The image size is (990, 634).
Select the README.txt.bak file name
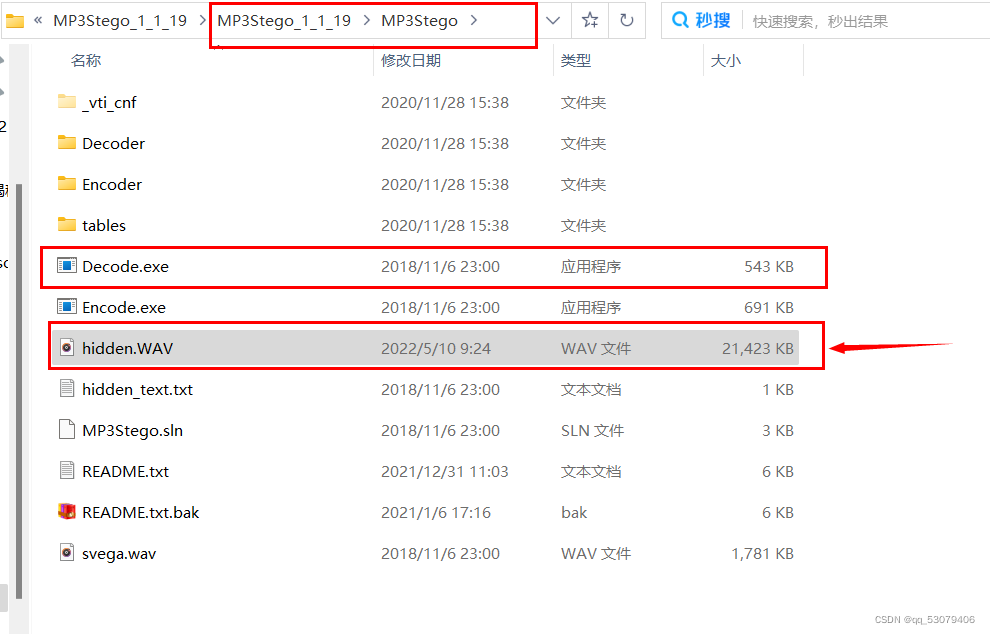click(x=141, y=512)
